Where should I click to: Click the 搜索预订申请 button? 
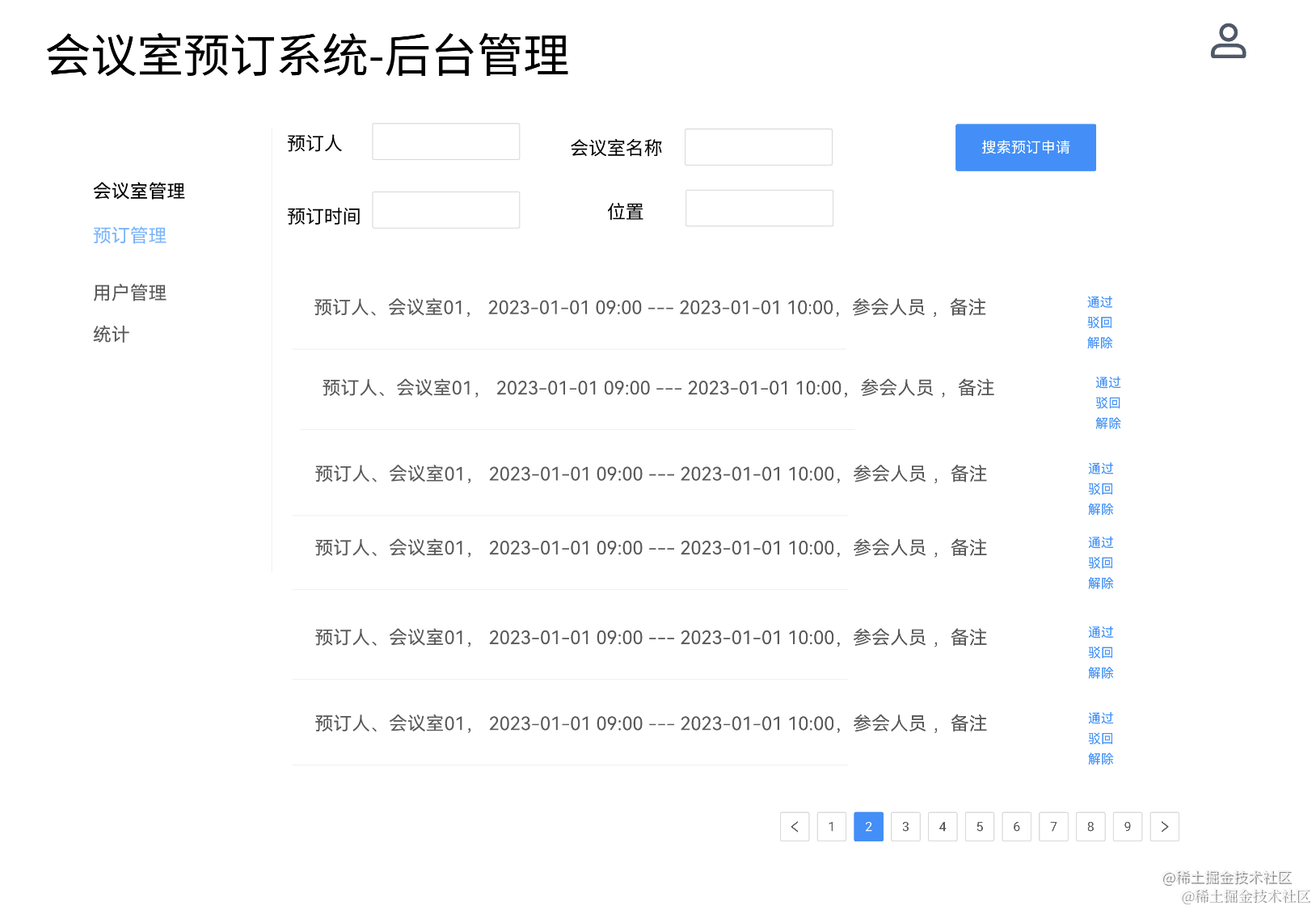pyautogui.click(x=1026, y=147)
